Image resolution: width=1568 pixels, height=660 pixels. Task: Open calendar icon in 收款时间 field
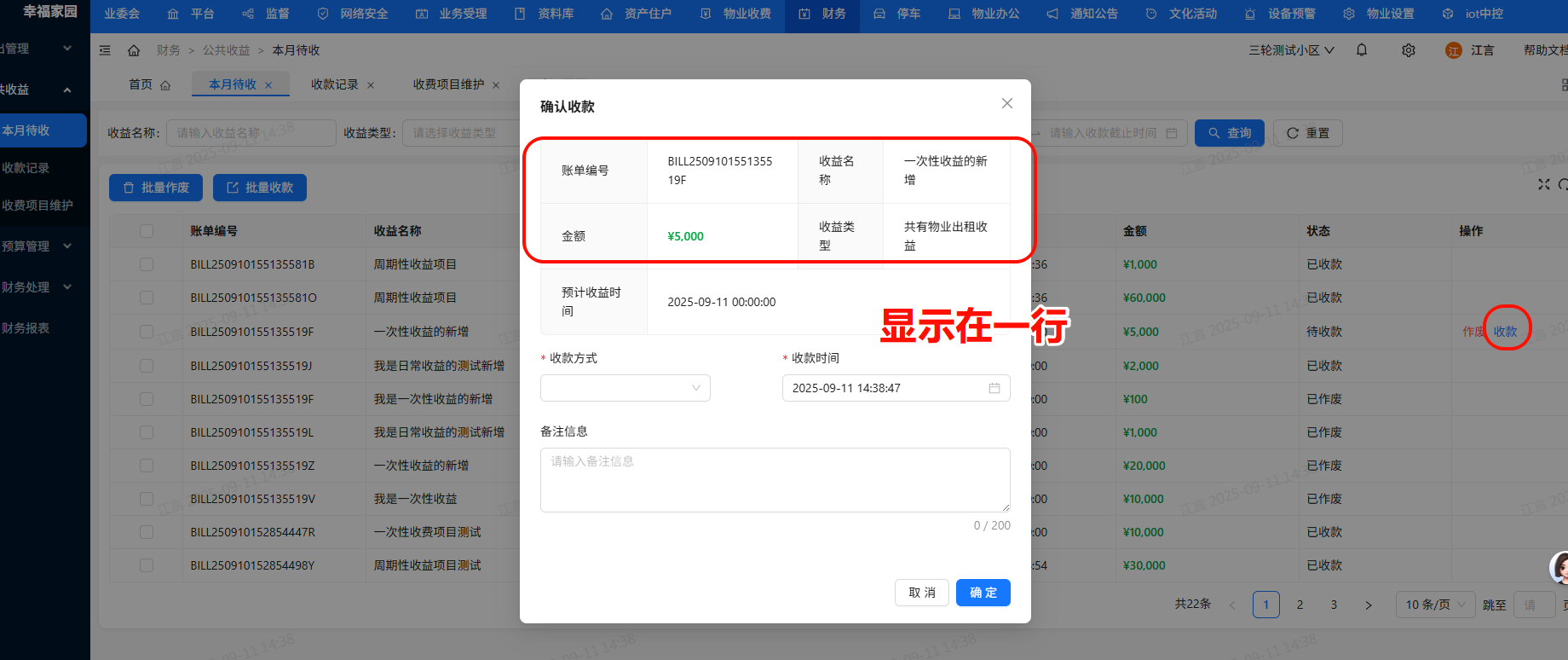coord(994,388)
